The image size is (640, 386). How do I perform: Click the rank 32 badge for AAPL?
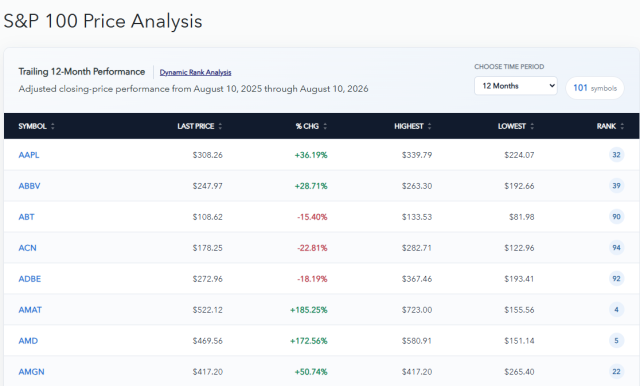tap(616, 155)
